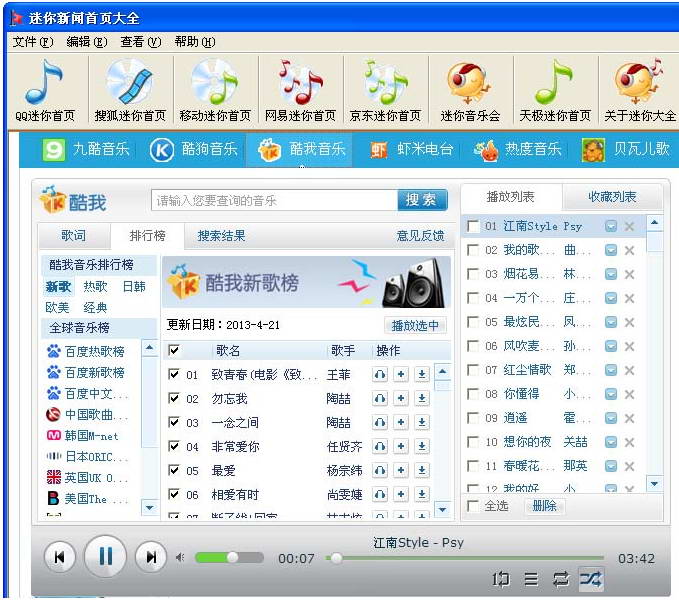Click up arrow of playlist scrollbar

(654, 223)
